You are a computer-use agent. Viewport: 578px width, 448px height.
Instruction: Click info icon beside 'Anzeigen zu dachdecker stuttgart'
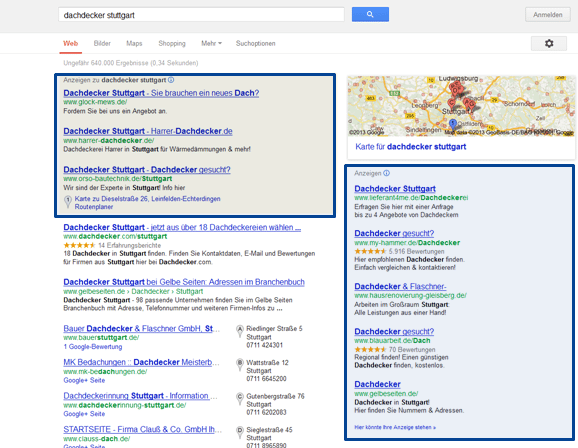coord(171,80)
